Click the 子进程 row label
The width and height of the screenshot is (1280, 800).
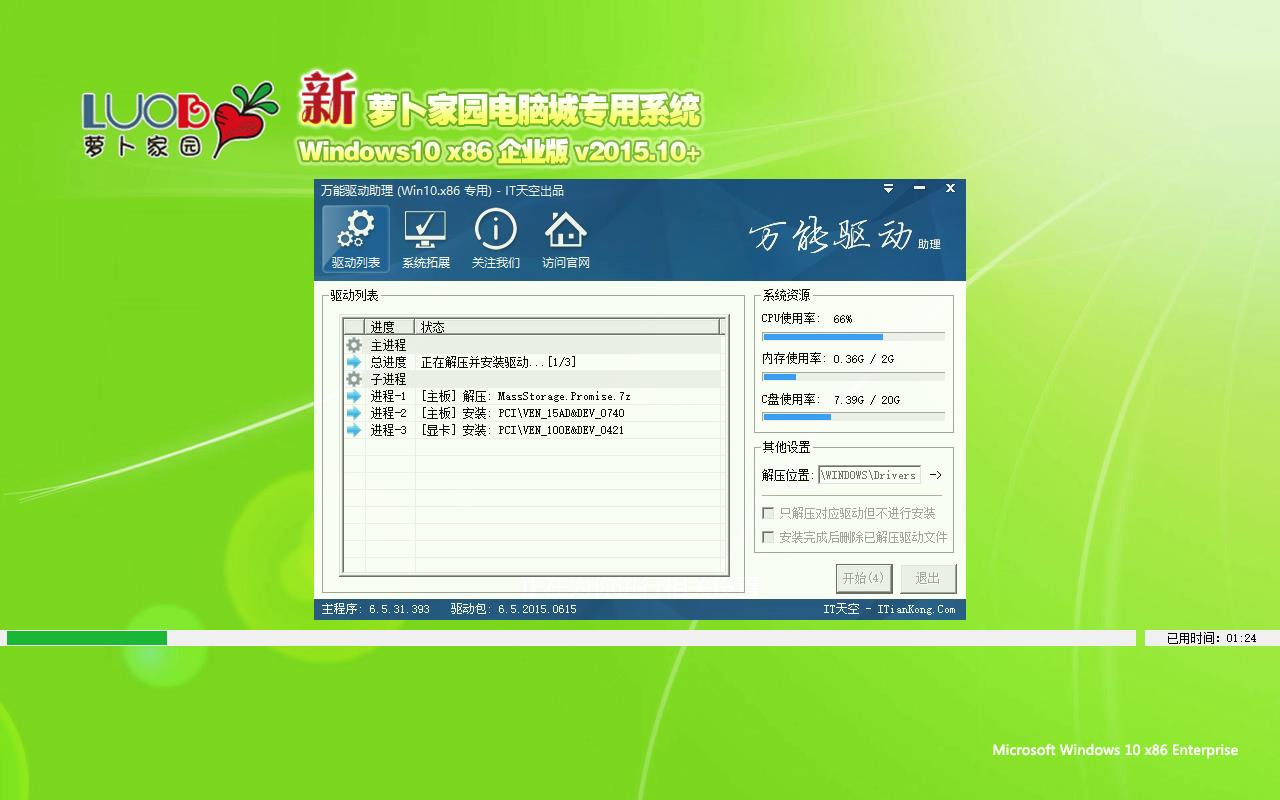[388, 379]
